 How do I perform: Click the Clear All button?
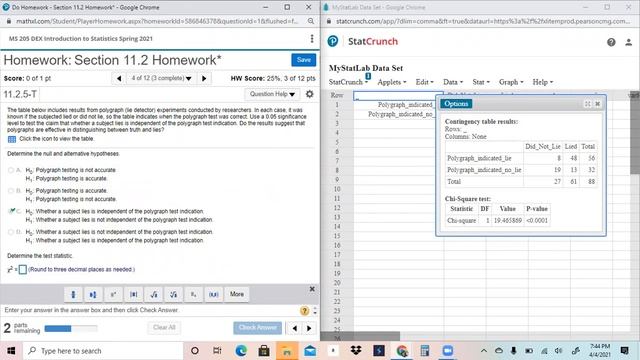click(x=164, y=328)
